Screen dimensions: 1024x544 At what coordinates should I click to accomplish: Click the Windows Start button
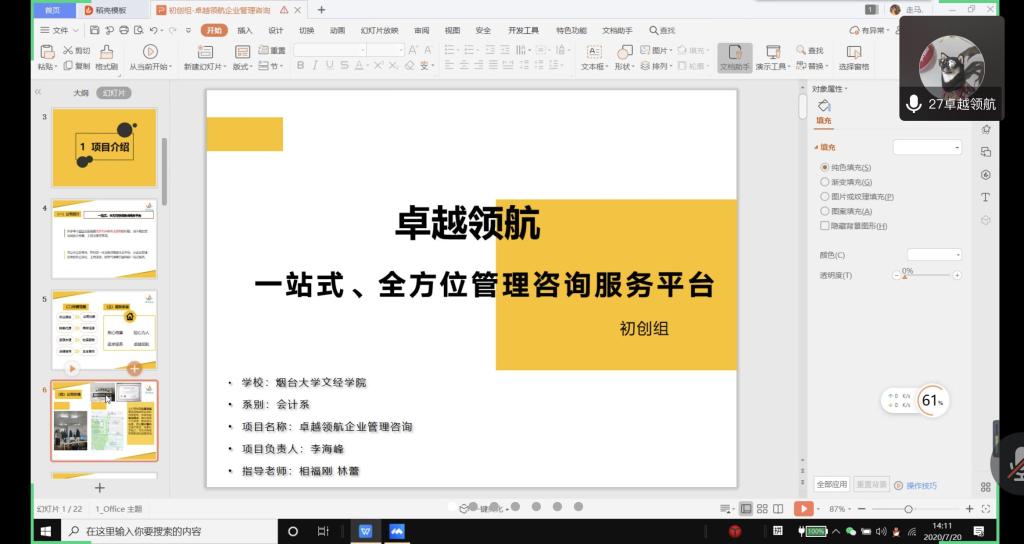tap(46, 531)
